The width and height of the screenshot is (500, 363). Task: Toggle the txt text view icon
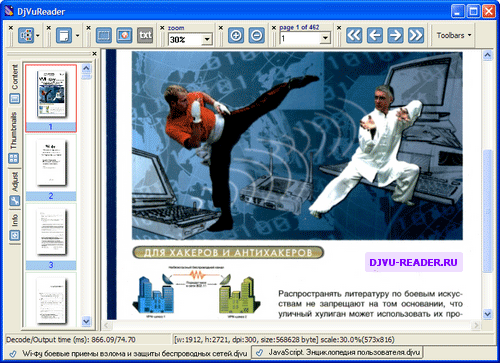click(145, 35)
